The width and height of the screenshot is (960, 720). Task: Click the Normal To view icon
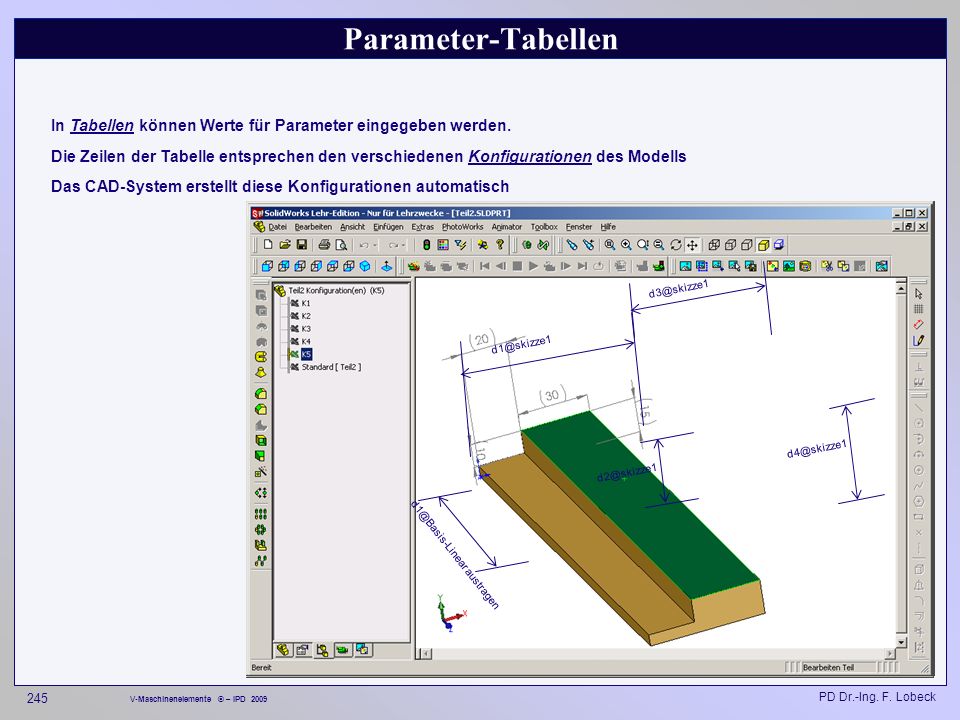click(386, 266)
